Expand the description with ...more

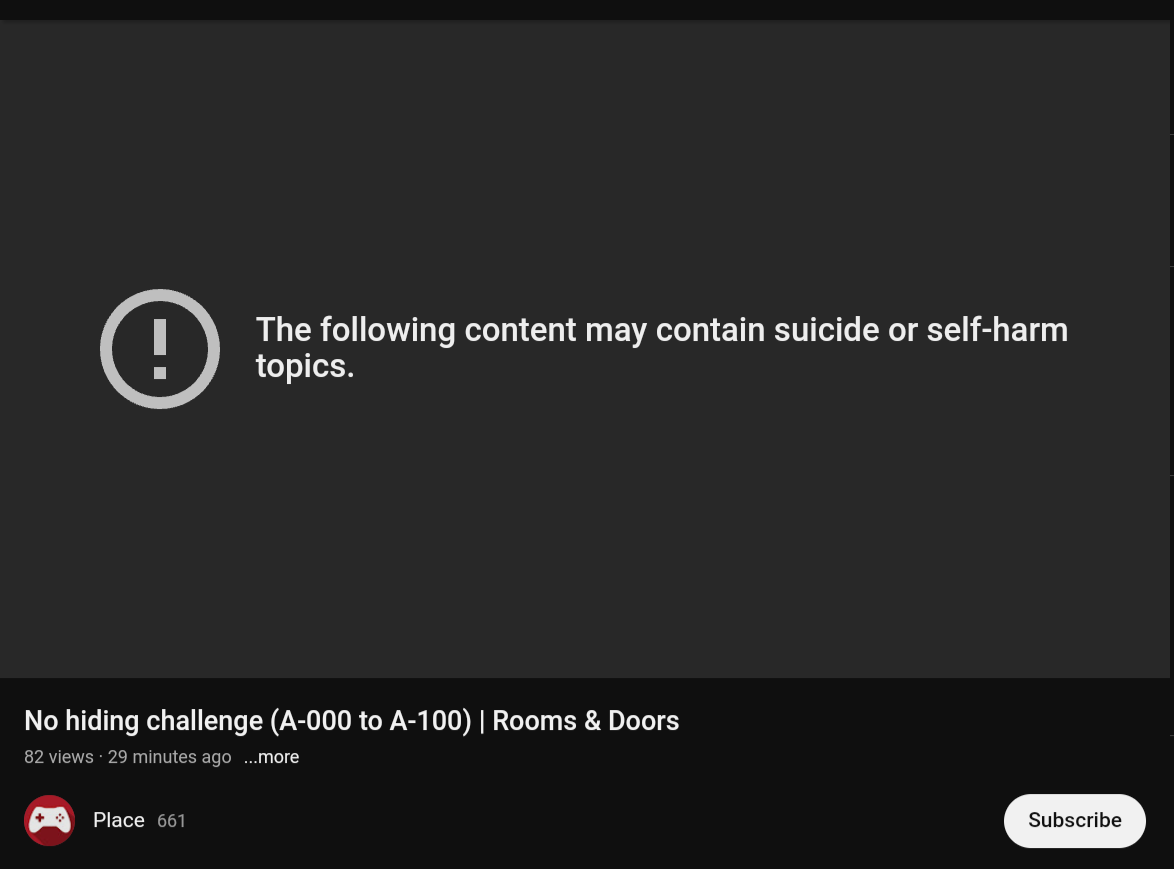(x=271, y=757)
